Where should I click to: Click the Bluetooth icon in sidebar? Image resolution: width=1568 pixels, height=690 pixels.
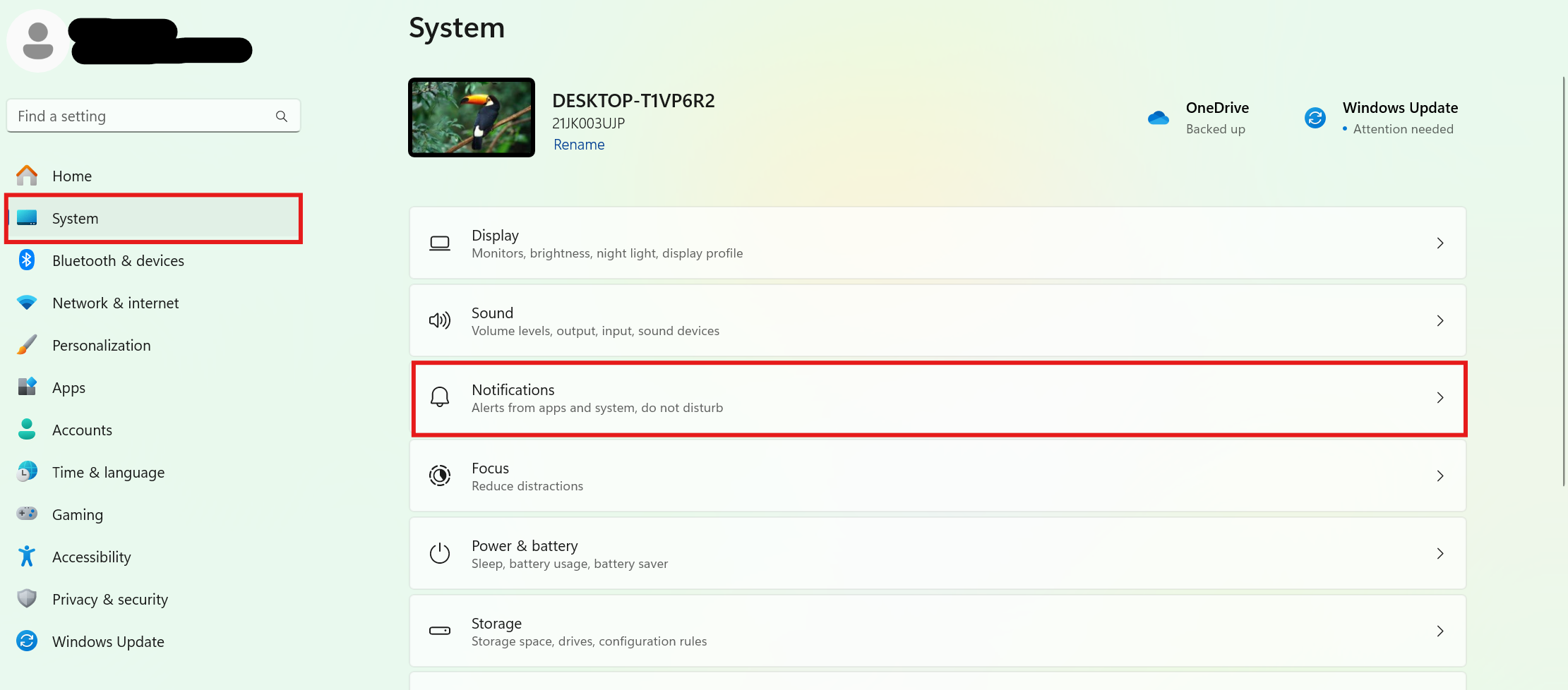tap(27, 260)
